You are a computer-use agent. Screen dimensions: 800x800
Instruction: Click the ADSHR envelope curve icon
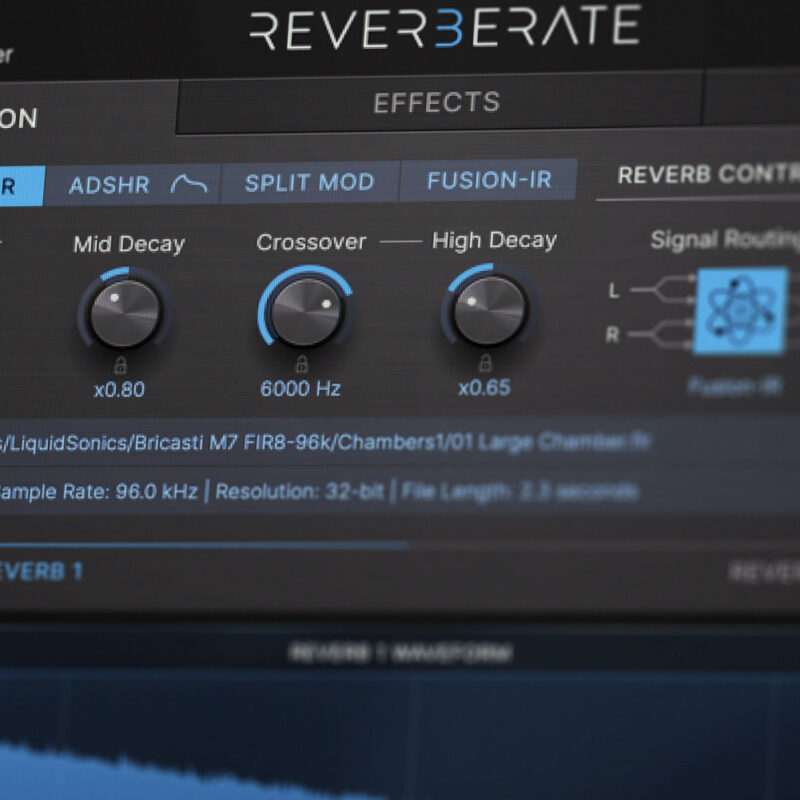(x=189, y=184)
